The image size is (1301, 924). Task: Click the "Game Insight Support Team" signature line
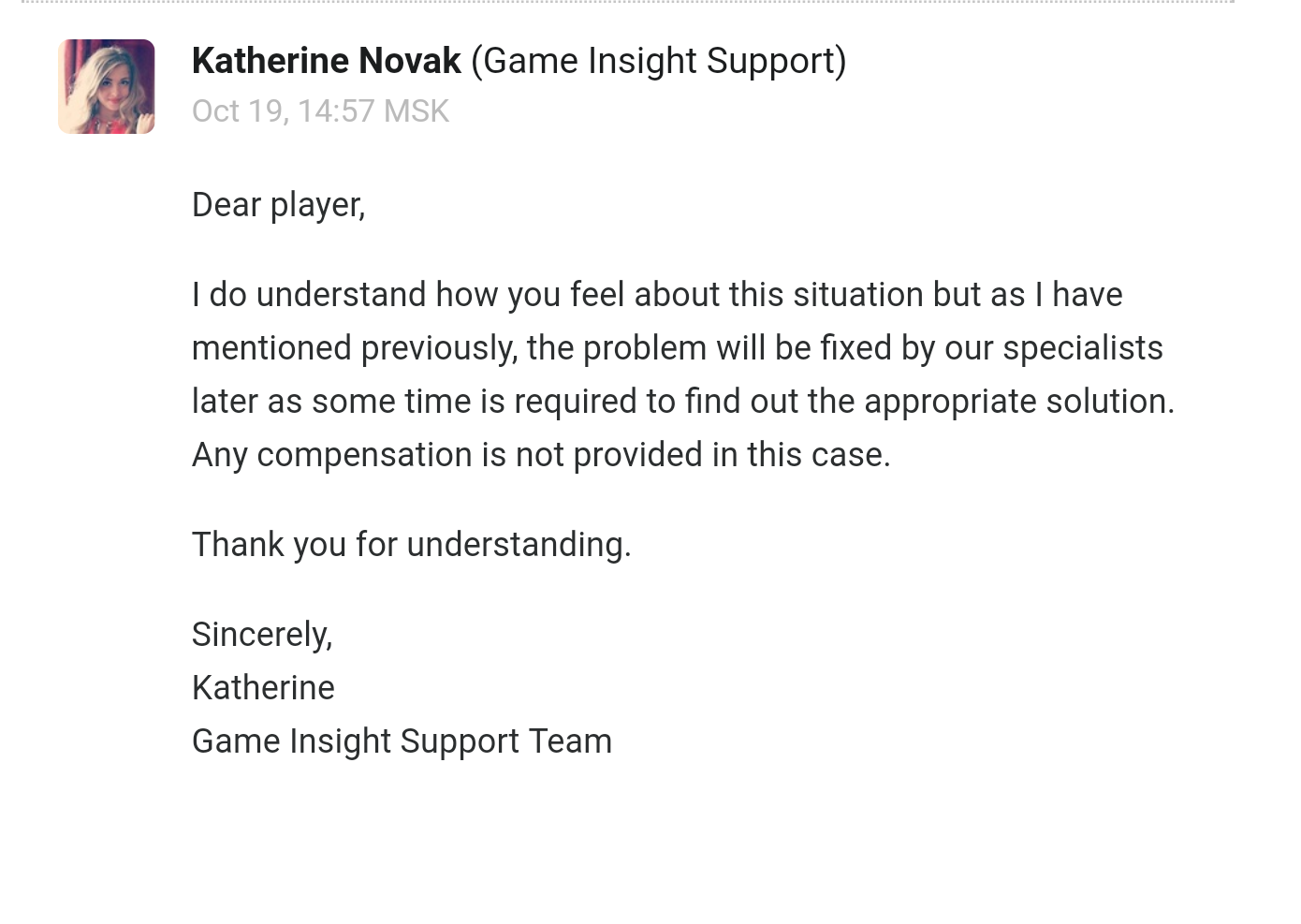(402, 741)
